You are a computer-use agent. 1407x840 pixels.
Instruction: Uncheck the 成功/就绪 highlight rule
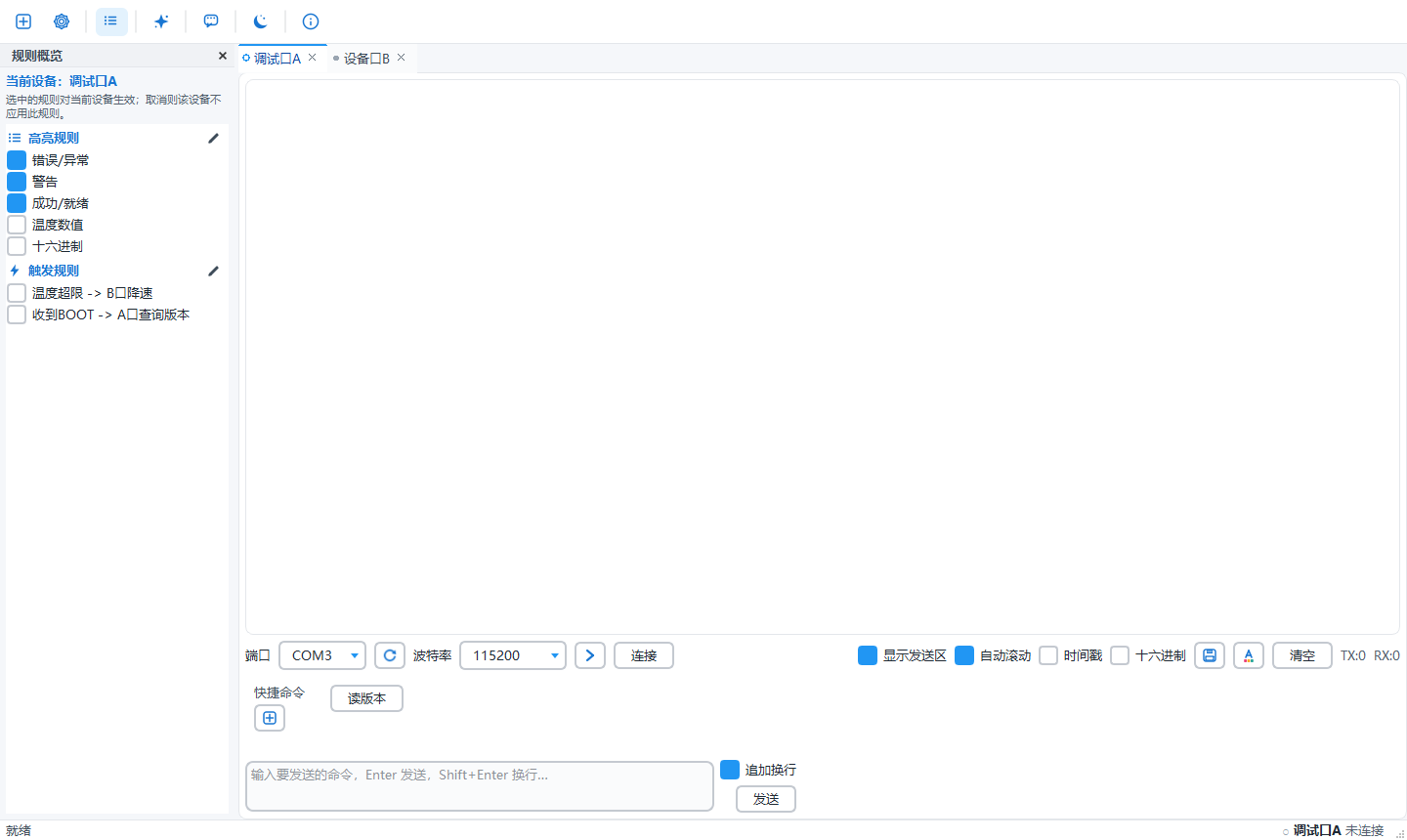[17, 203]
